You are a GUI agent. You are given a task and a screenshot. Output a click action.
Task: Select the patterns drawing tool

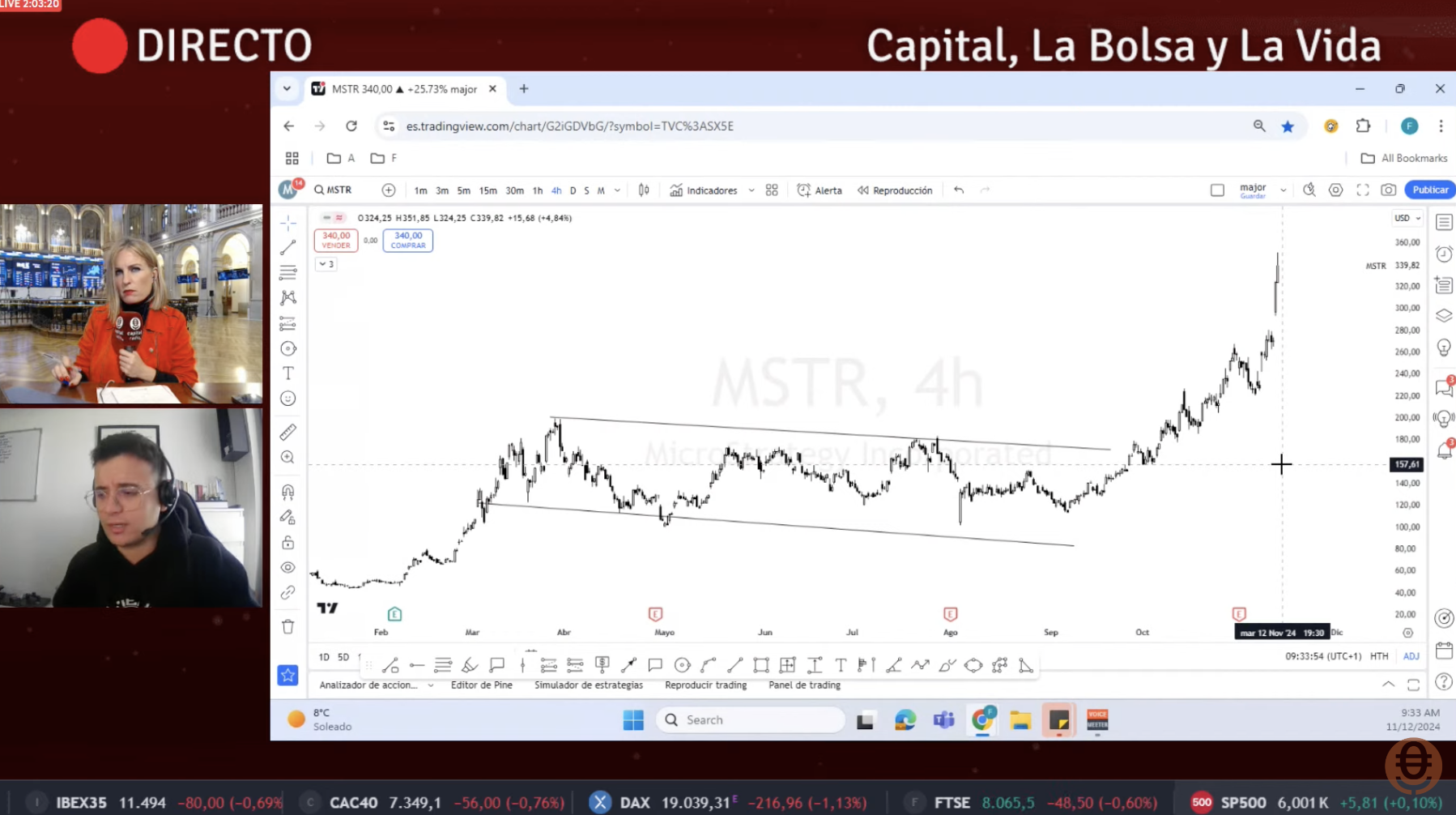tap(288, 298)
